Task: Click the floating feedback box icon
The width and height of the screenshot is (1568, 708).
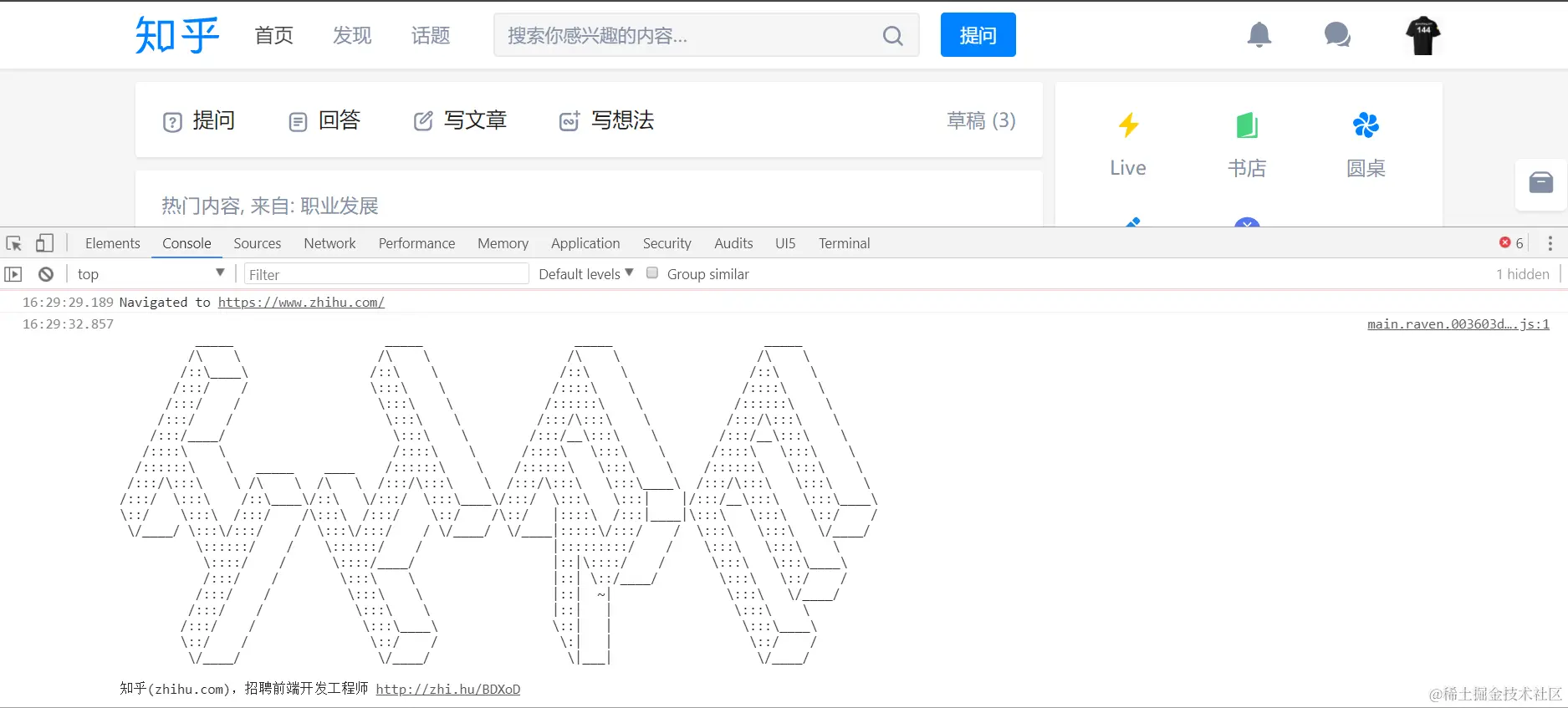Action: point(1541,183)
